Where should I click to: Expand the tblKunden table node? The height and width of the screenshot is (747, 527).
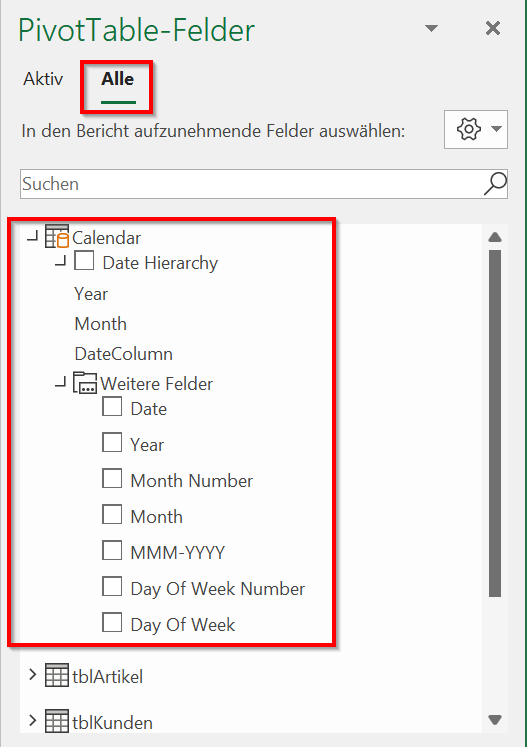click(32, 720)
